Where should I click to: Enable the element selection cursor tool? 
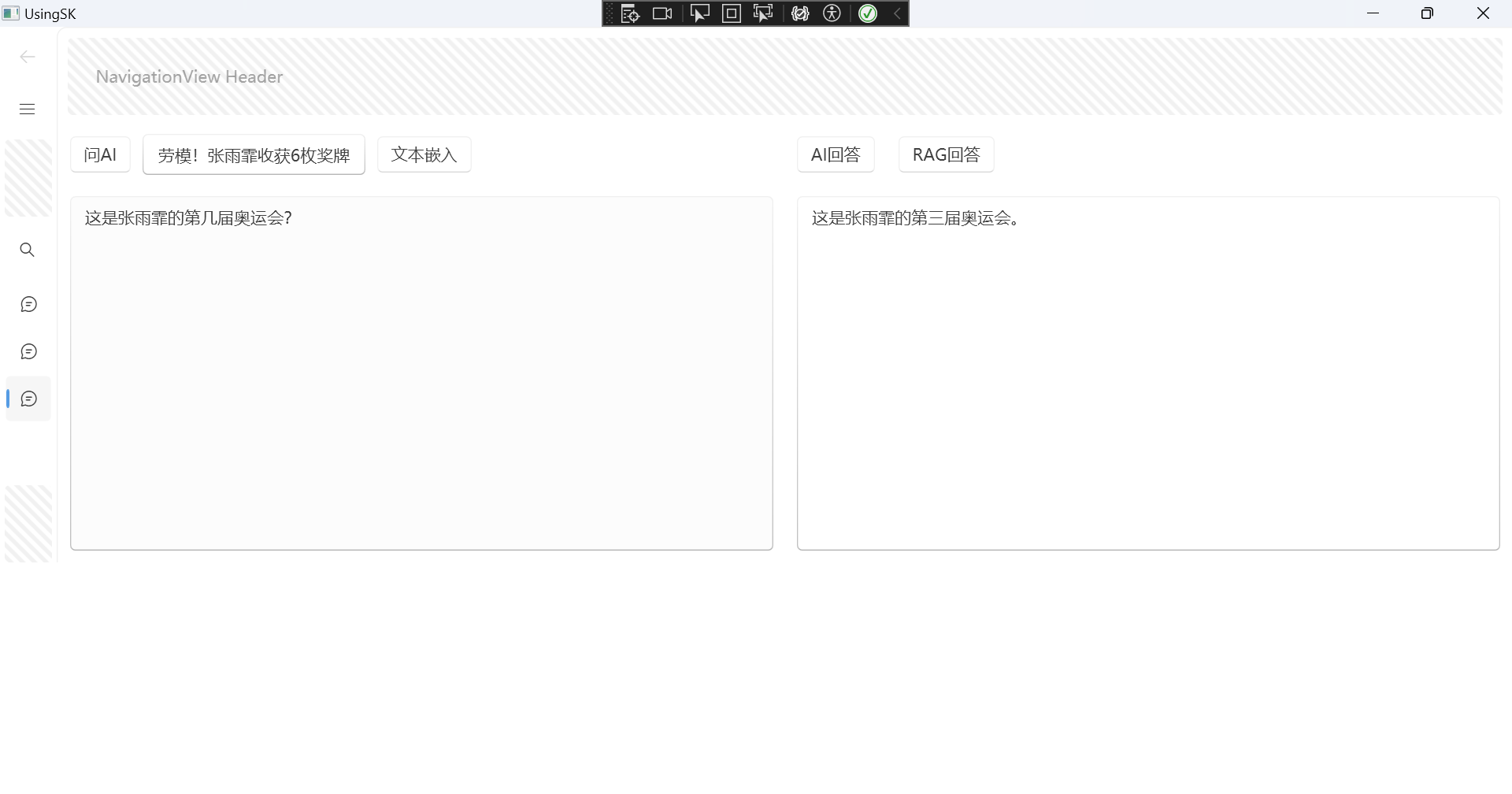click(x=700, y=13)
